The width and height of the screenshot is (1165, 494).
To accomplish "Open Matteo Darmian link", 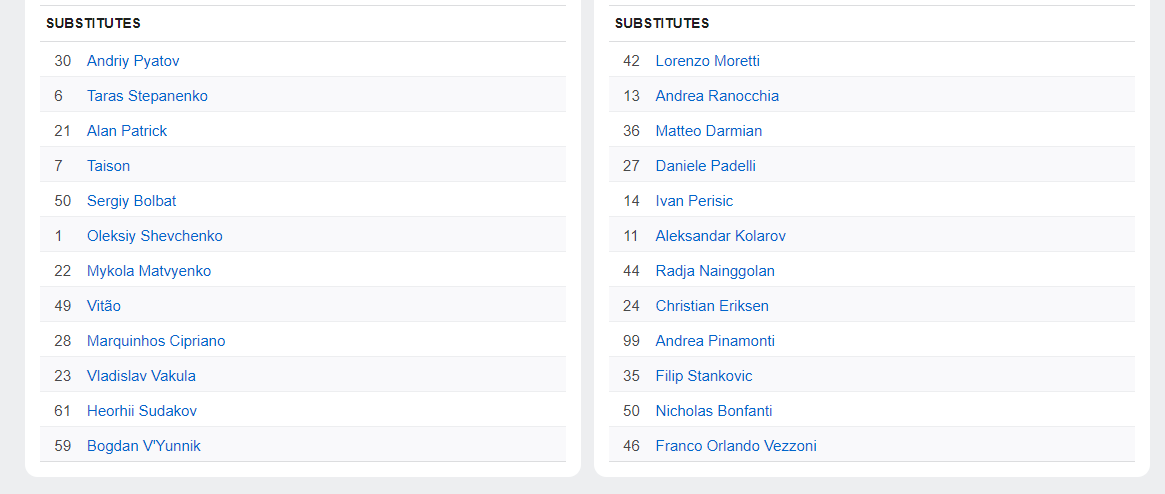I will (x=709, y=131).
